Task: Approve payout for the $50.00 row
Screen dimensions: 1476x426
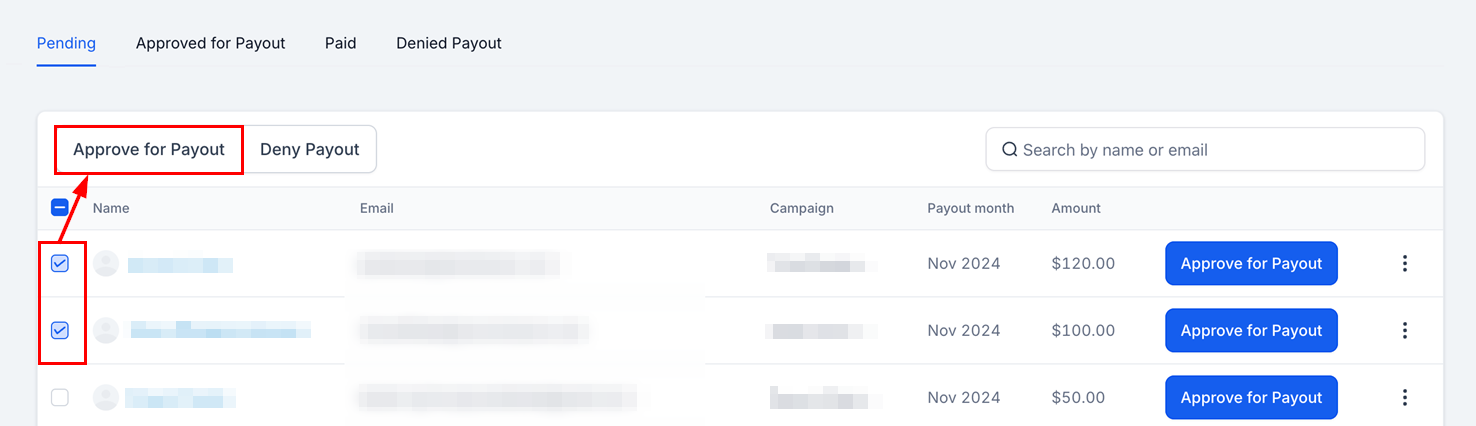Action: (1251, 398)
